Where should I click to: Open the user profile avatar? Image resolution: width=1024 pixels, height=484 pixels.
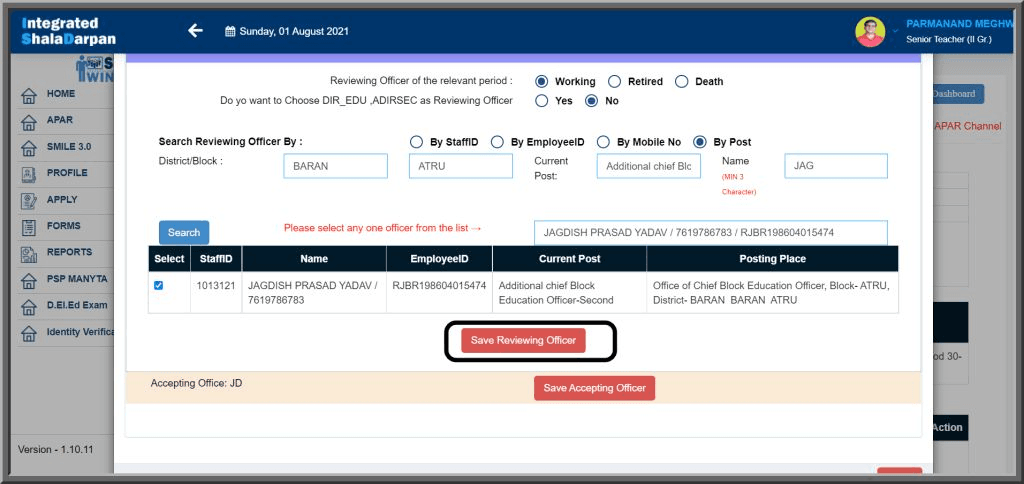point(869,32)
